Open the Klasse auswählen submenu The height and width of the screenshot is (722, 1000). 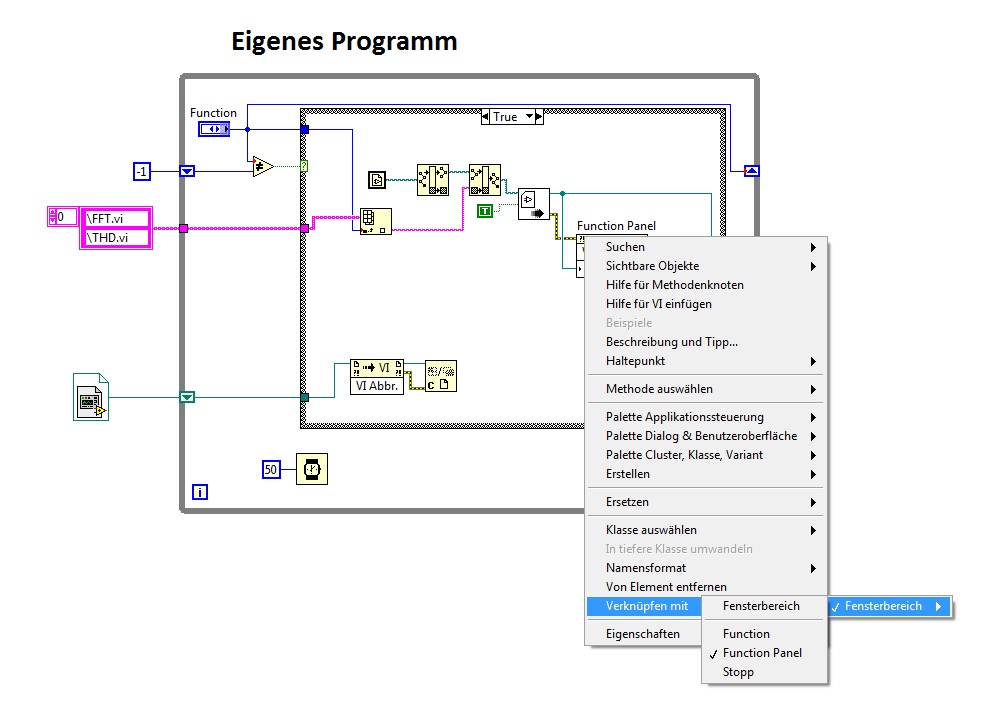tap(706, 530)
